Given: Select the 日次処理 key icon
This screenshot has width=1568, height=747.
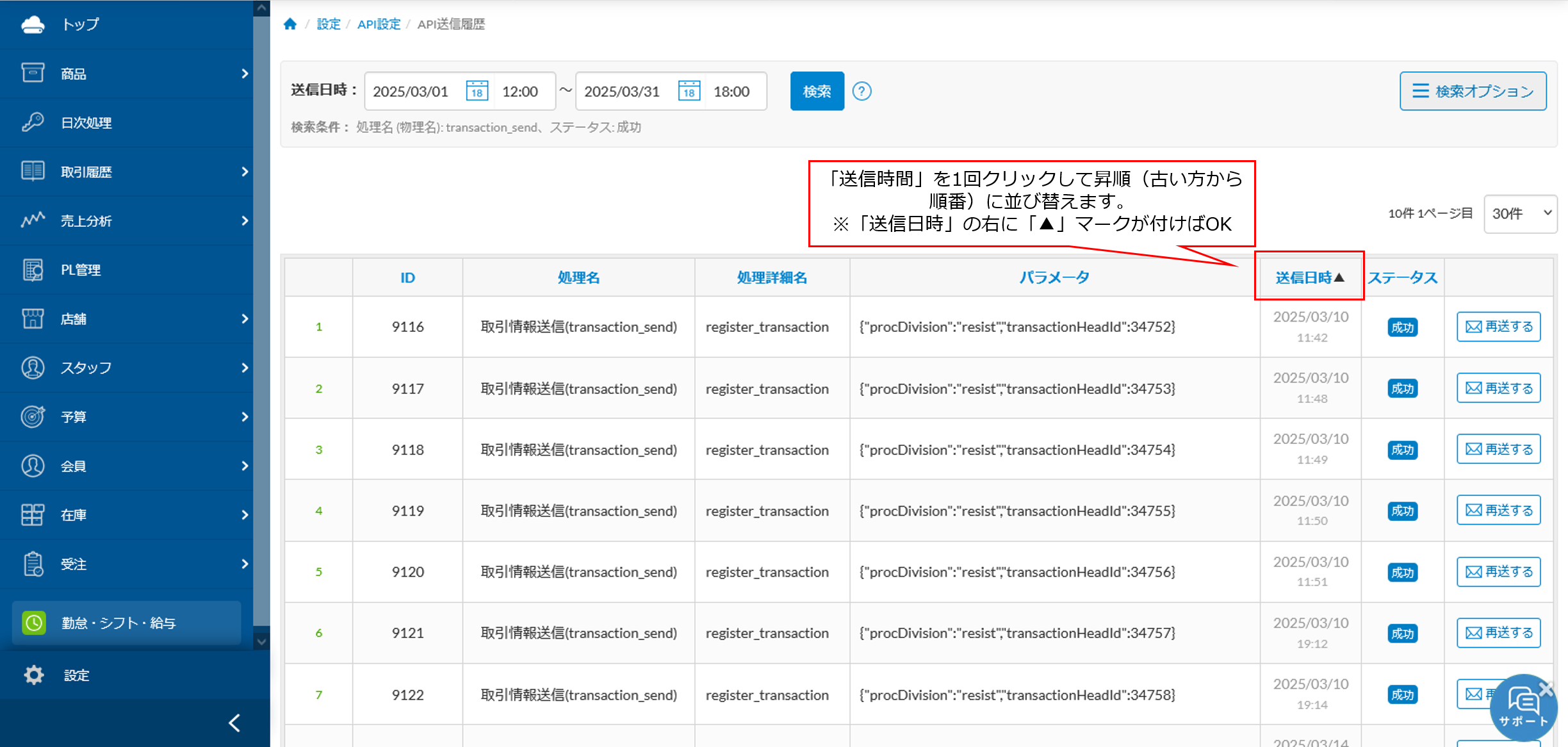Looking at the screenshot, I should (x=33, y=122).
